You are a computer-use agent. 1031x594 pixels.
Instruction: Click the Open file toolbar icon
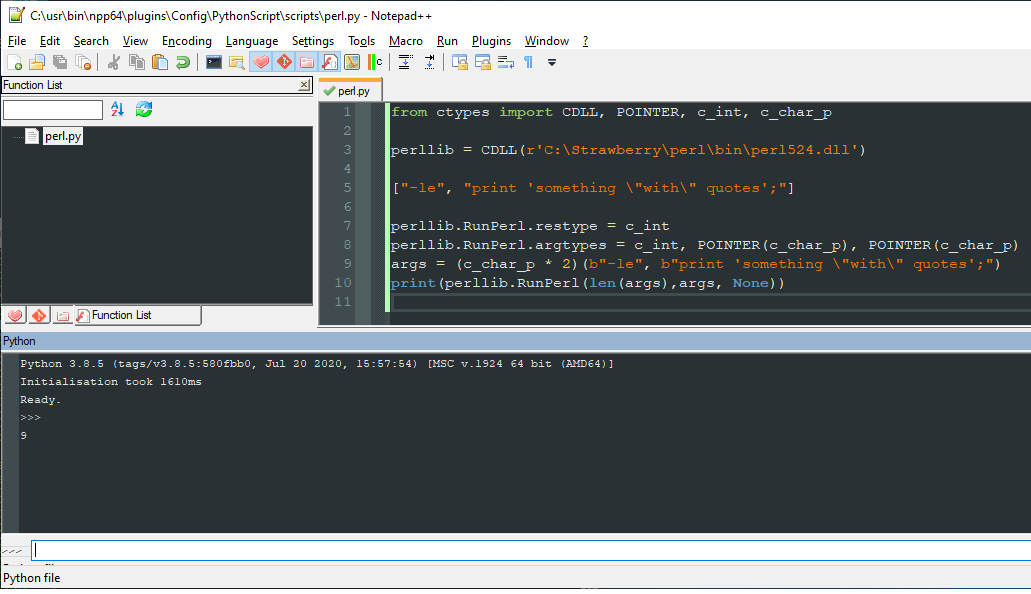point(37,62)
